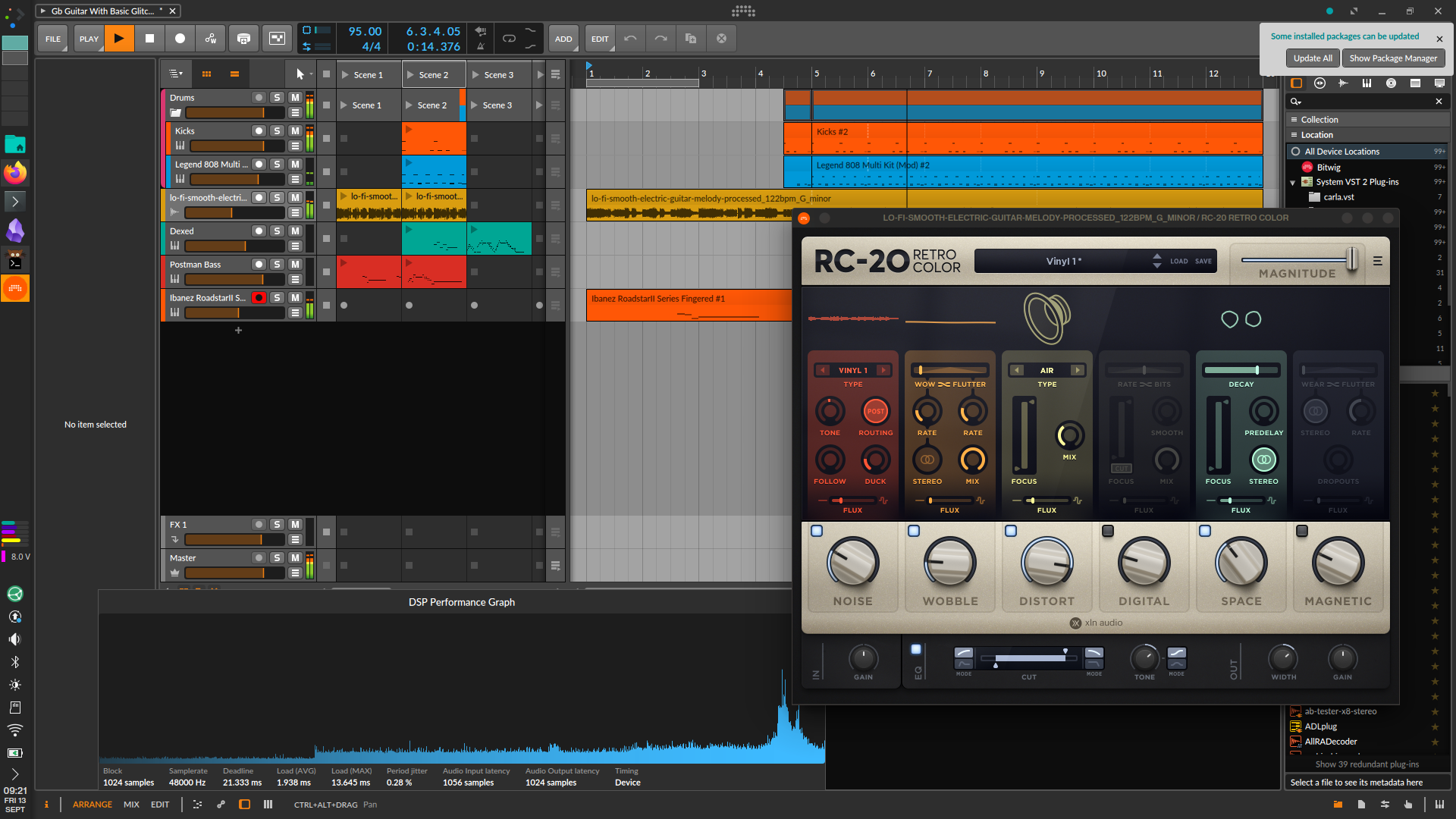The width and height of the screenshot is (1456, 819).
Task: Click Show Package Manager button
Action: coord(1393,58)
